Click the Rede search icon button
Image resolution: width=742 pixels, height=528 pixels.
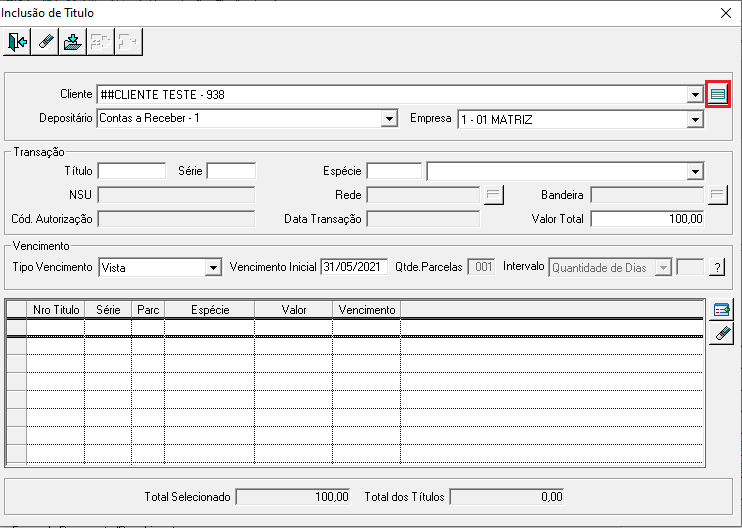(x=493, y=194)
